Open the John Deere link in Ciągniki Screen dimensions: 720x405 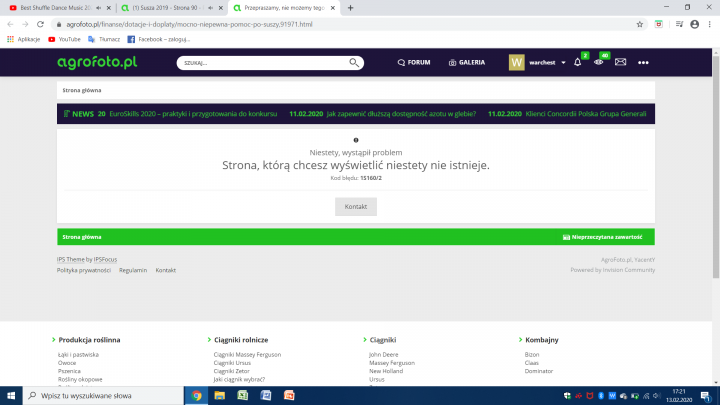383,354
